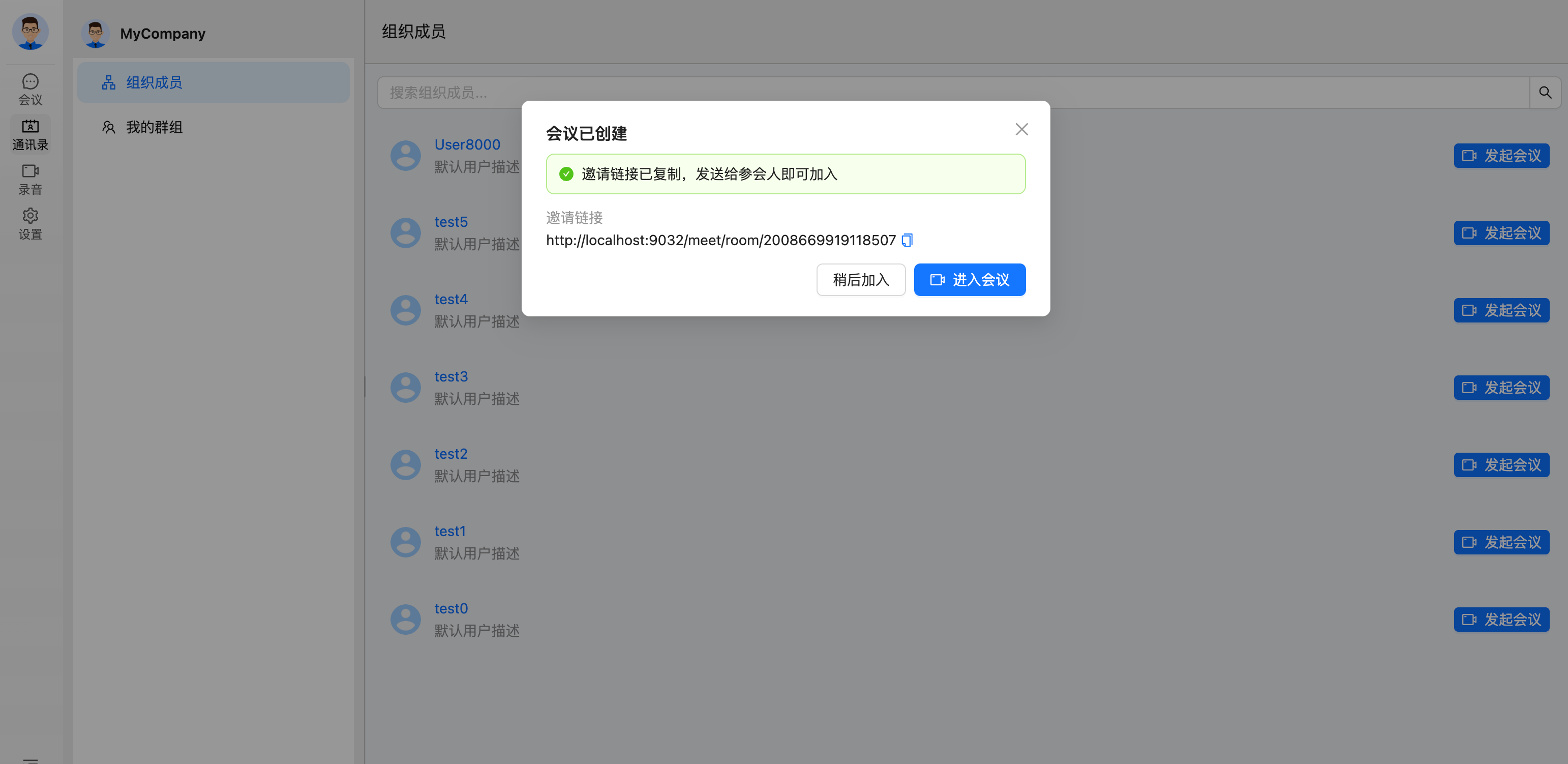
Task: Choose 稍后加入 to join later
Action: point(861,279)
